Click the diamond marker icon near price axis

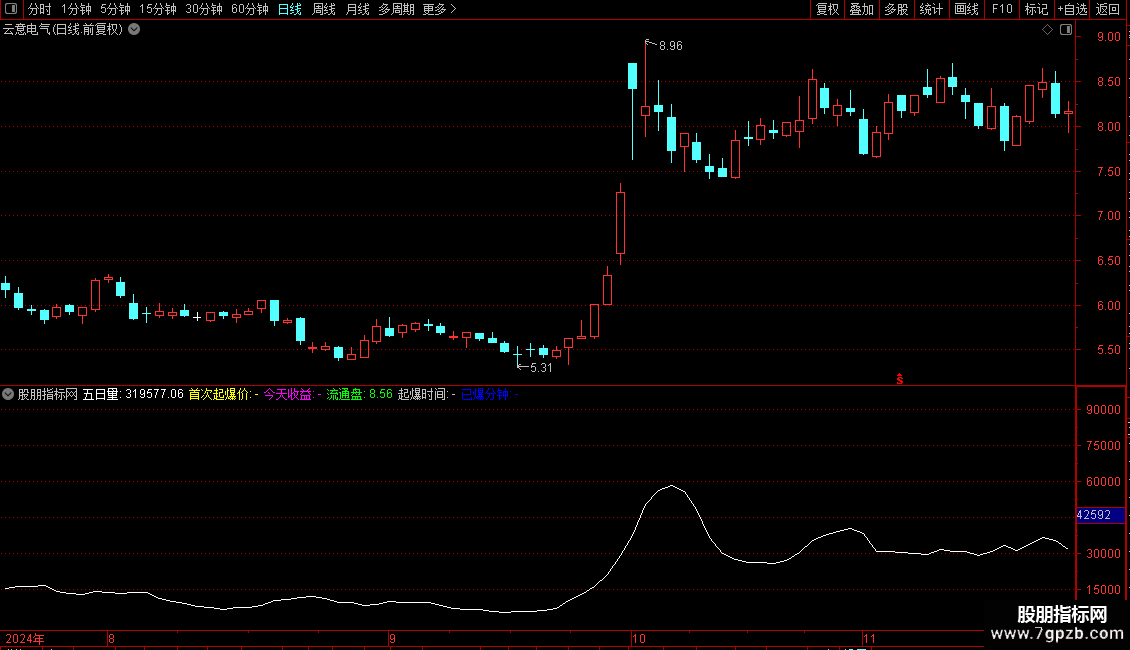click(x=1047, y=30)
